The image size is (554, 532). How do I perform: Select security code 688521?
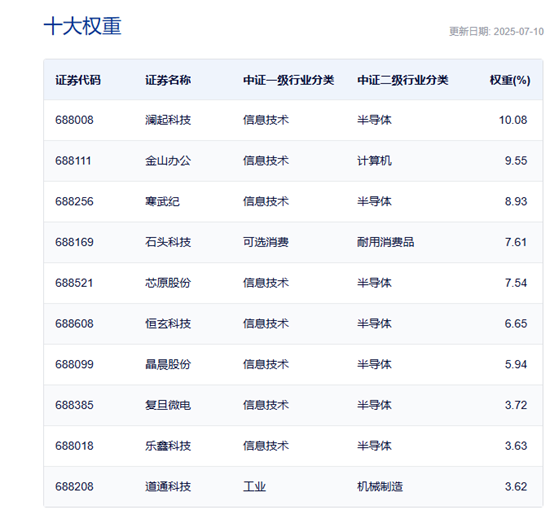(x=75, y=283)
